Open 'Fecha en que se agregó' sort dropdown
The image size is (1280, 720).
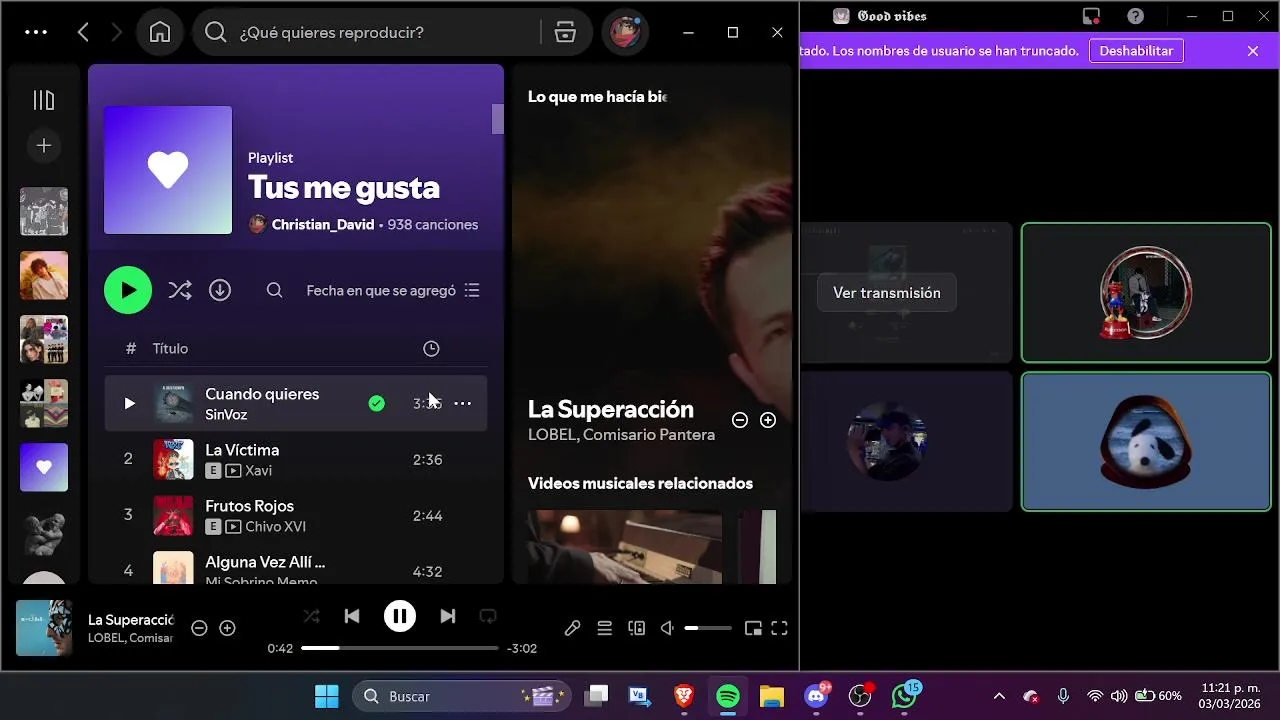point(393,290)
